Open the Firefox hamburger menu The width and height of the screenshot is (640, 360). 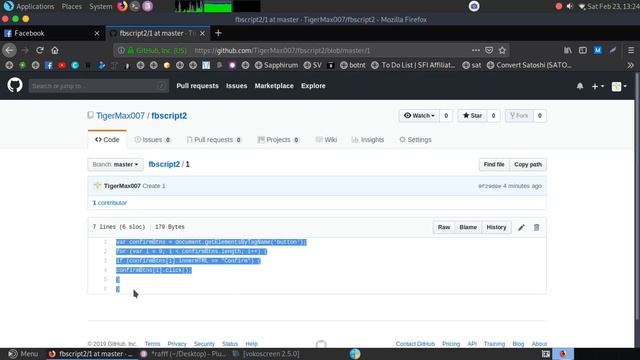pos(631,50)
